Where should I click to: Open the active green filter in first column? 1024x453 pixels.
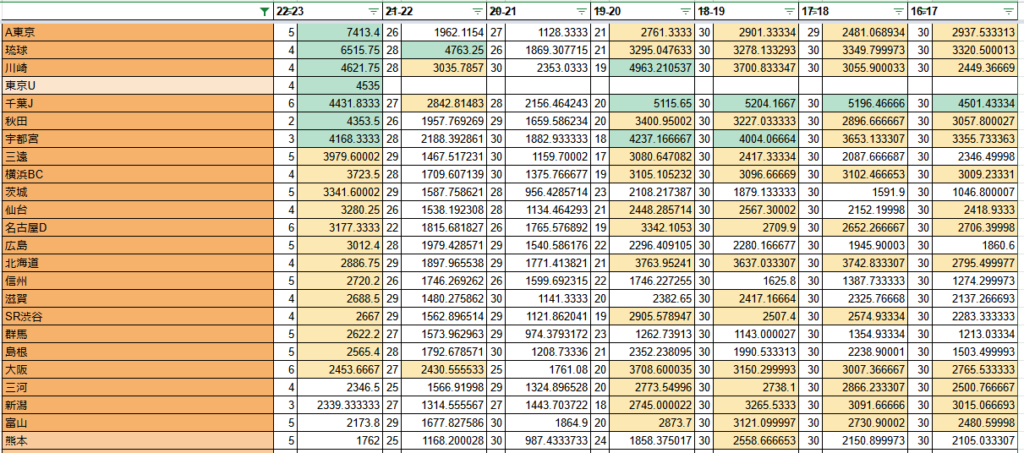(x=263, y=11)
